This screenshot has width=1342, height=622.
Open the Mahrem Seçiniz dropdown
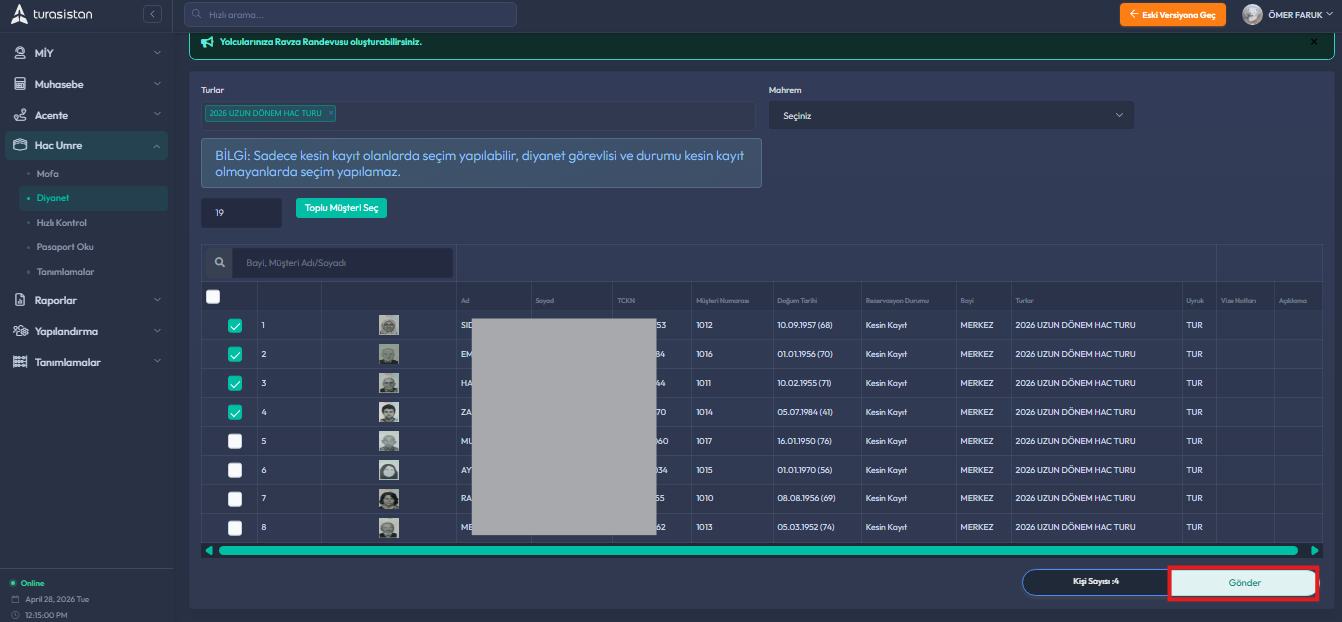point(951,116)
